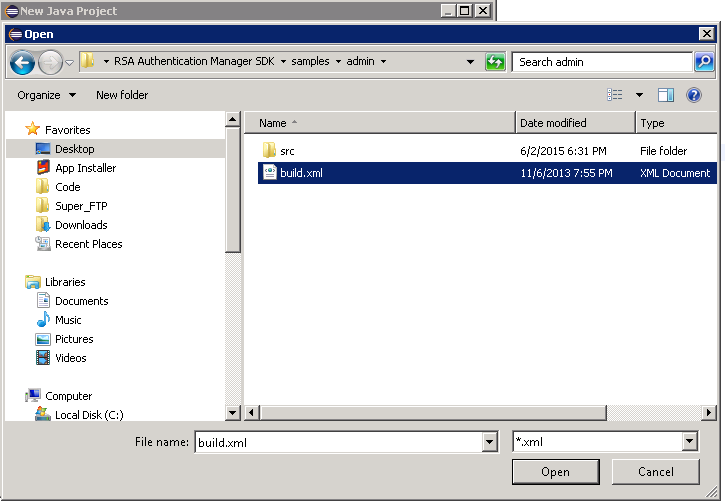Open the App Installer favorite
Image resolution: width=725 pixels, height=504 pixels.
pyautogui.click(x=84, y=168)
